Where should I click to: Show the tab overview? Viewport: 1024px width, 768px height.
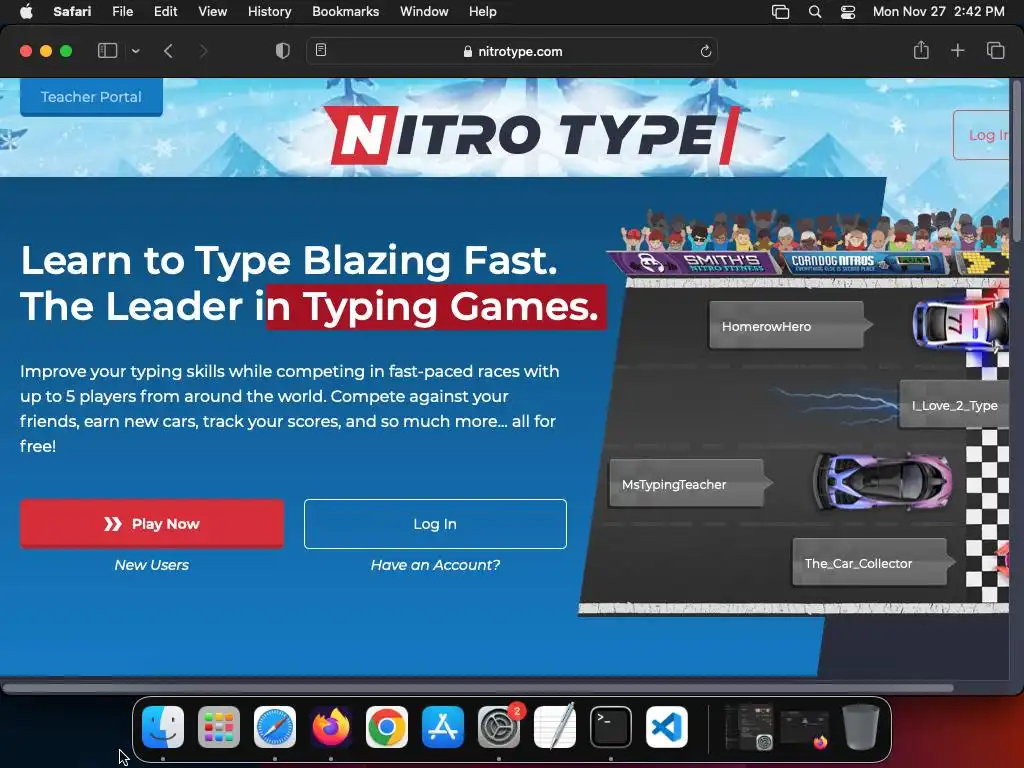coord(995,50)
